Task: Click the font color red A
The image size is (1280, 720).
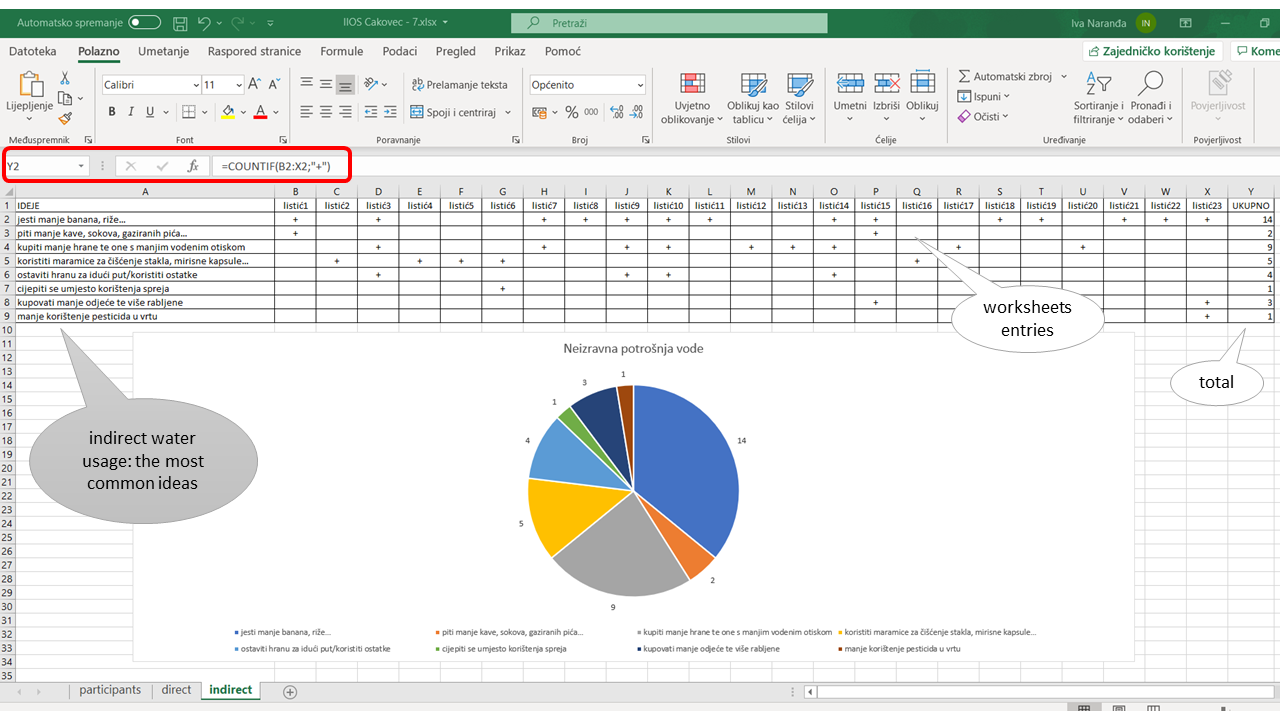Action: click(x=260, y=112)
